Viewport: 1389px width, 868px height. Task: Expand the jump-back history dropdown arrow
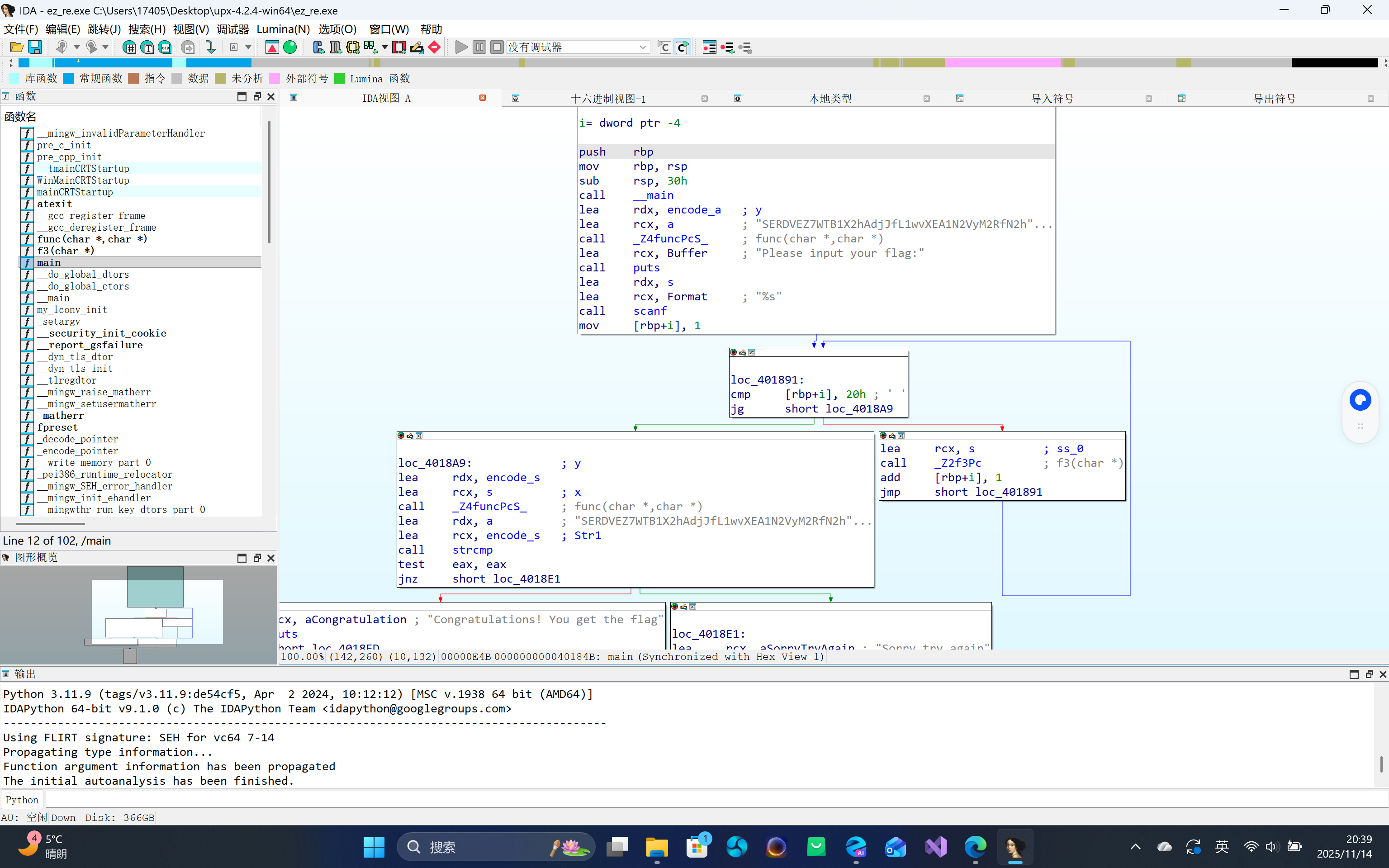point(76,47)
